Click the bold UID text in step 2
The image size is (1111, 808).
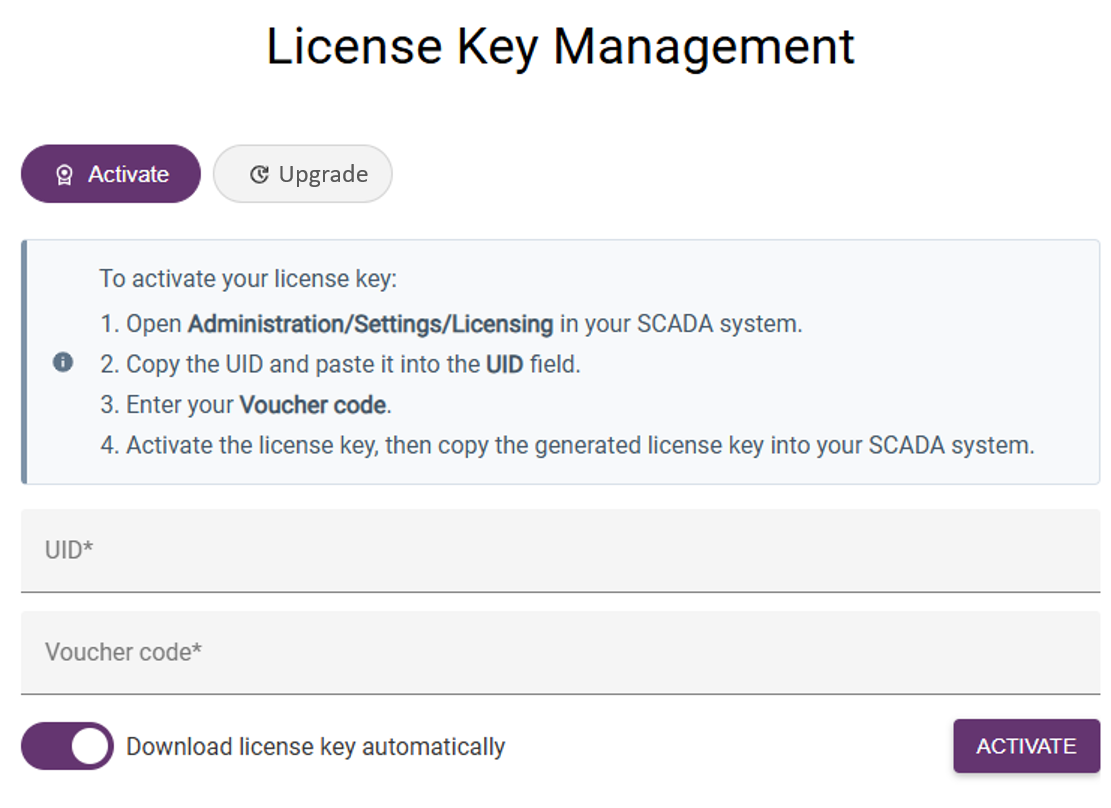click(504, 364)
